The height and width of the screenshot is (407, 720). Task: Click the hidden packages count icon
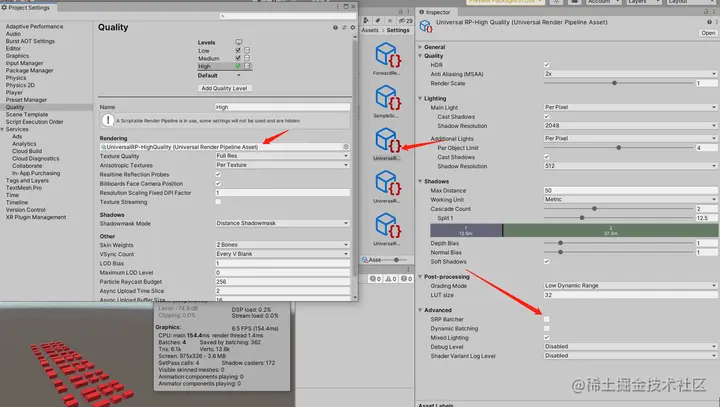tap(405, 21)
